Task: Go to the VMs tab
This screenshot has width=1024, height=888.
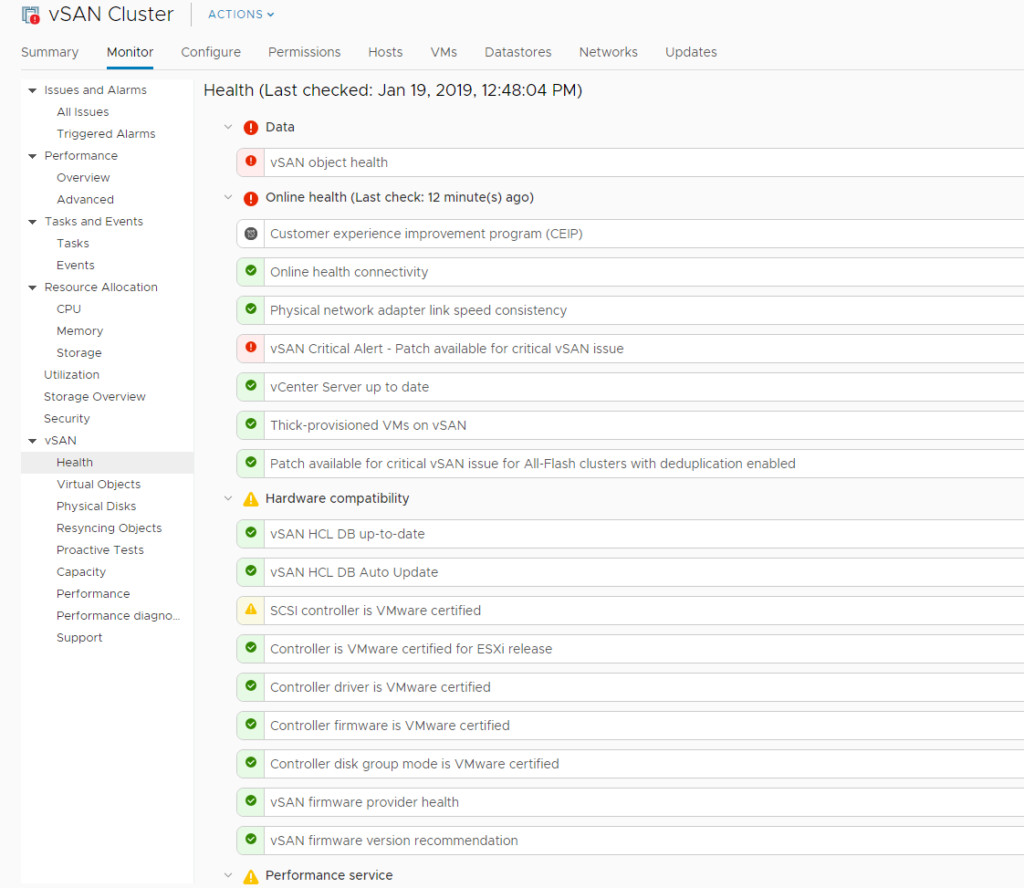Action: (443, 52)
